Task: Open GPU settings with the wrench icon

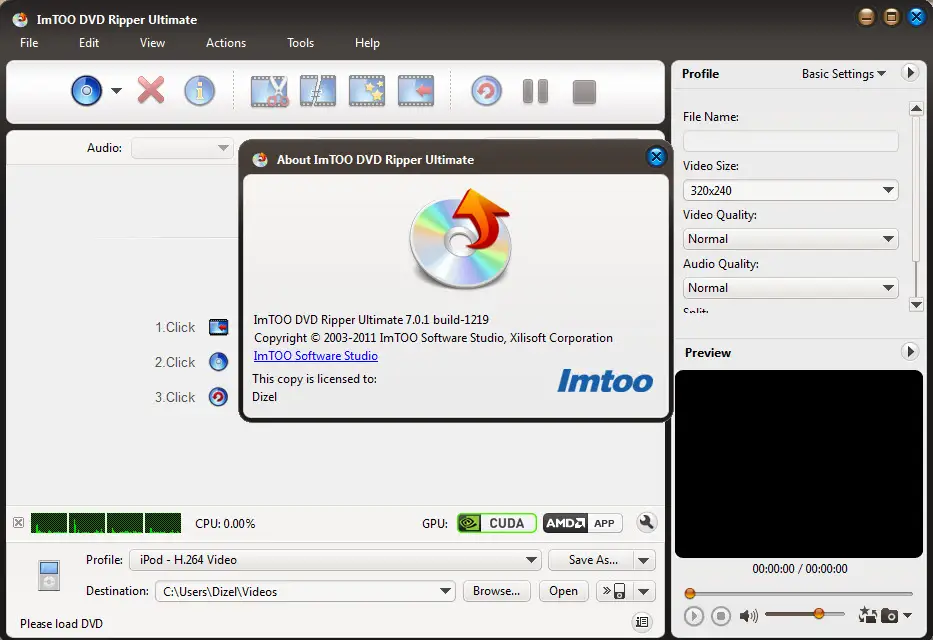Action: 646,523
